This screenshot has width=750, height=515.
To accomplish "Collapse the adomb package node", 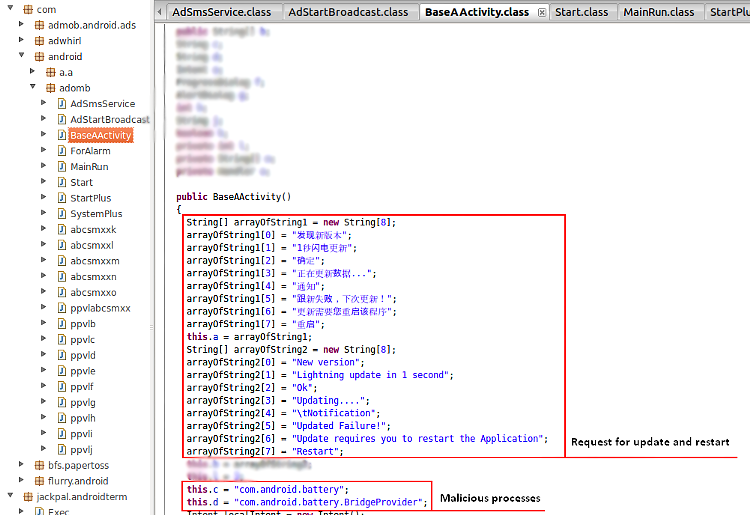I will click(x=33, y=88).
